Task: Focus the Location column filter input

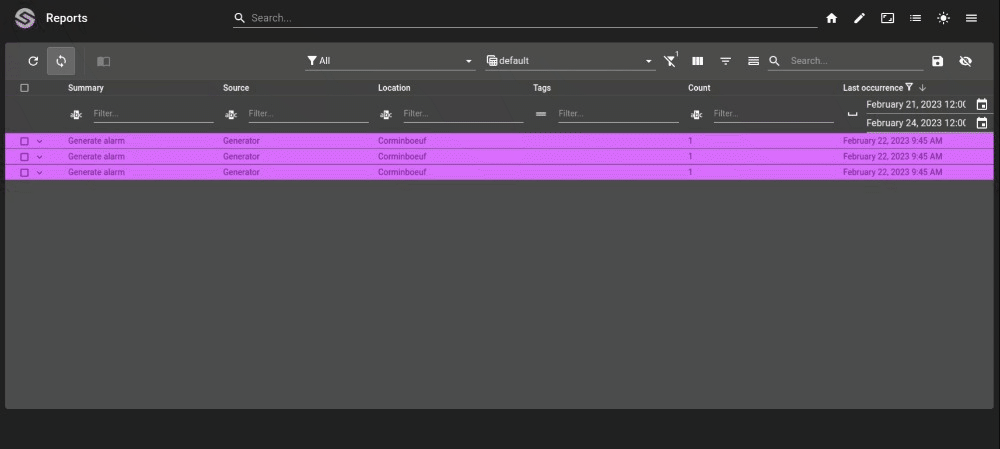Action: [464, 114]
